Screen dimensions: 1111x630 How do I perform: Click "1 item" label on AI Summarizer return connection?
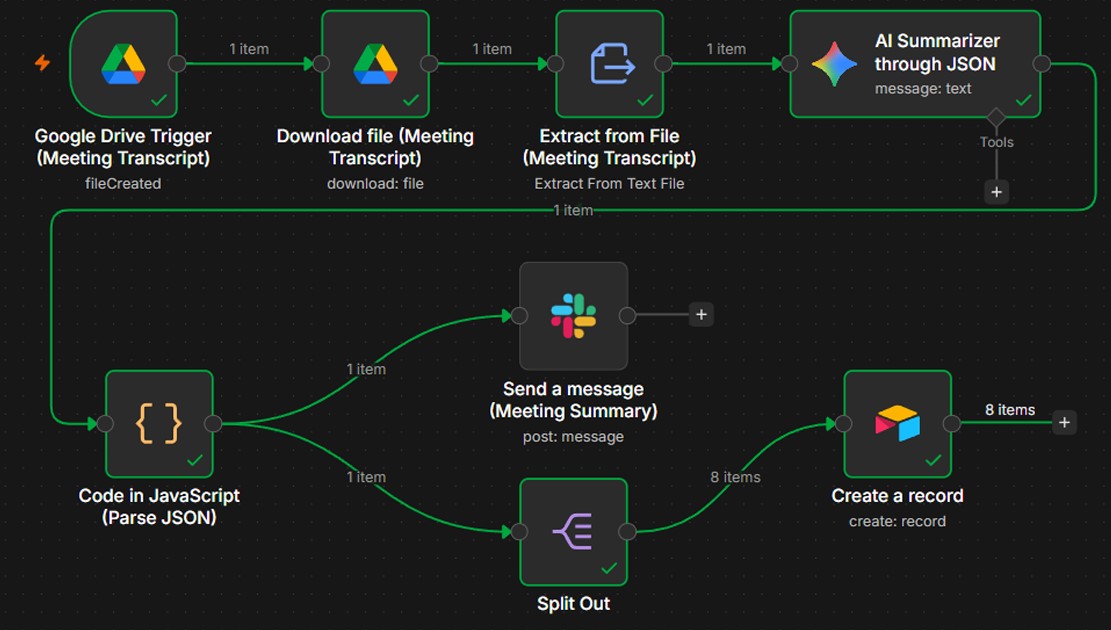(x=573, y=210)
